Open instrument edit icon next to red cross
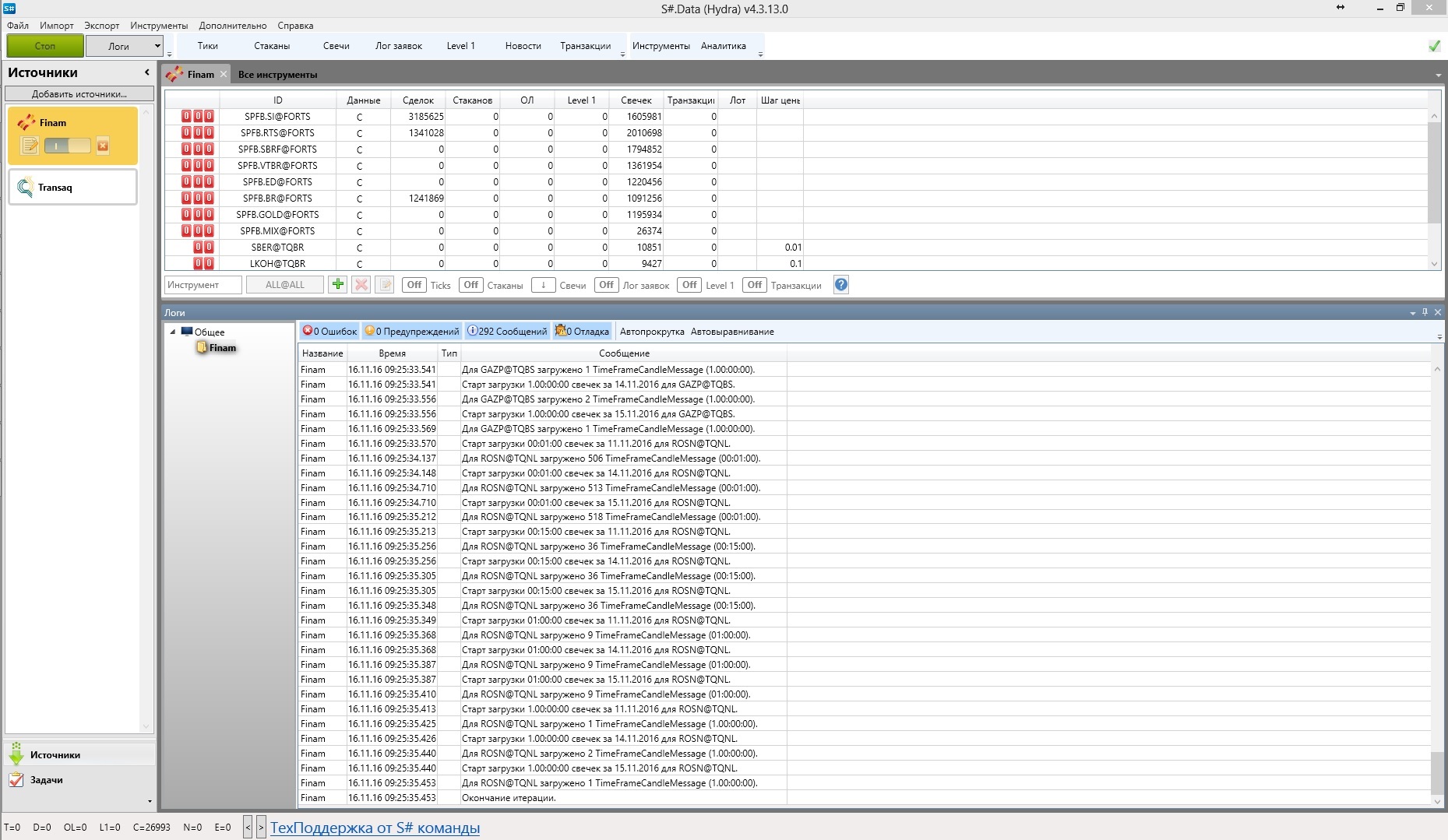Image resolution: width=1448 pixels, height=840 pixels. pos(385,284)
